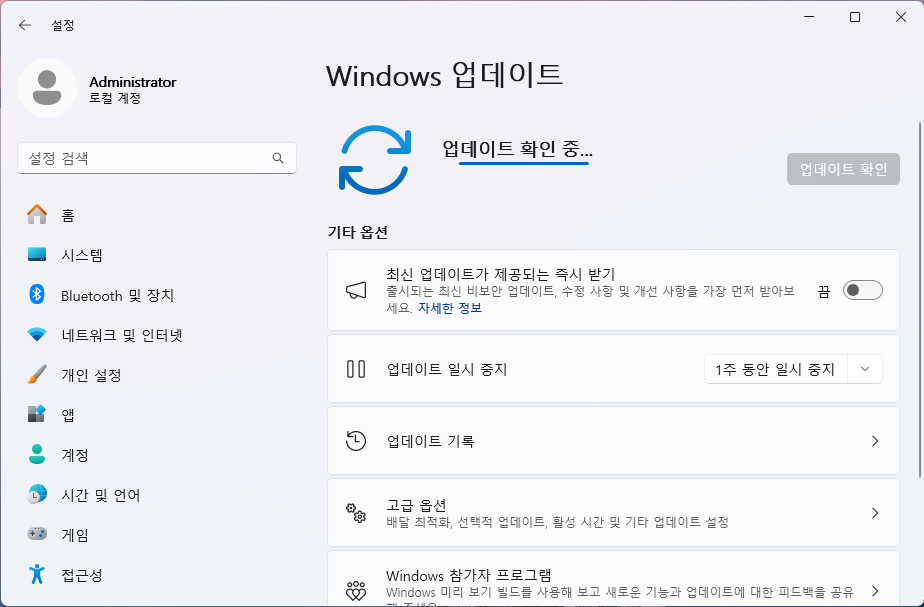Open Windows 참가자 프로그램 row
Image resolution: width=924 pixels, height=607 pixels.
613,580
